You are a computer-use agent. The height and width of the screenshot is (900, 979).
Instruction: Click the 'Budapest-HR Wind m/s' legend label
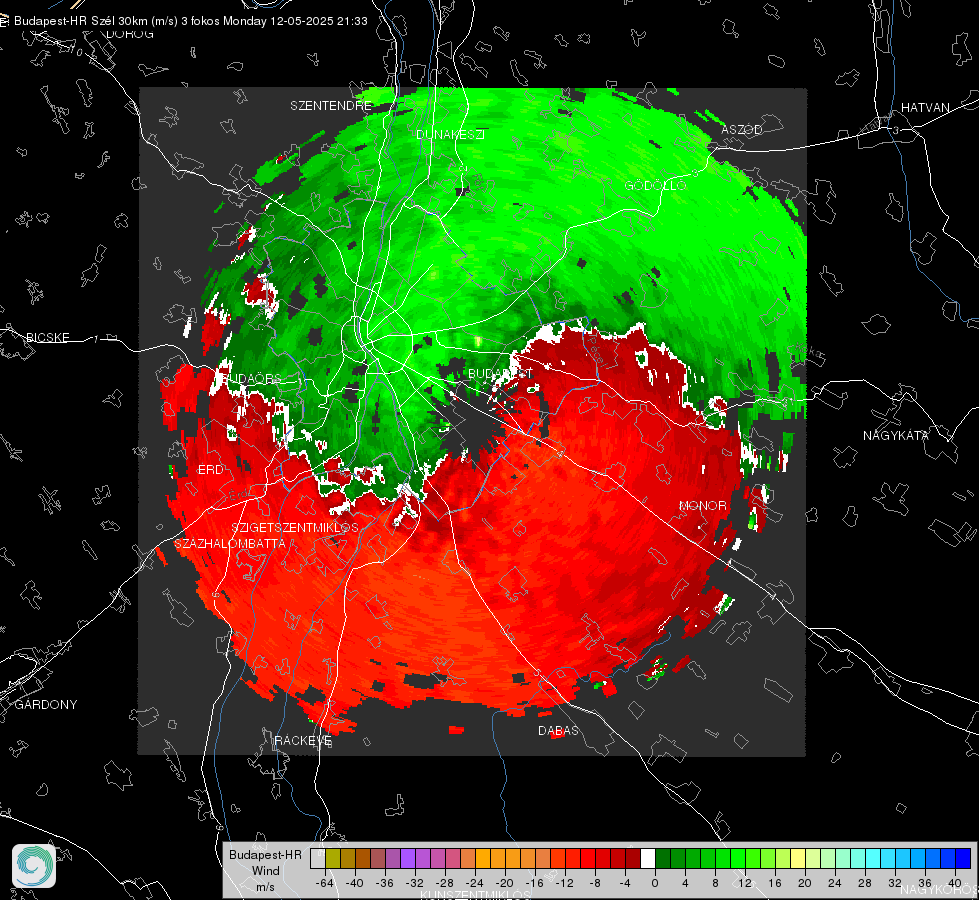tap(265, 870)
